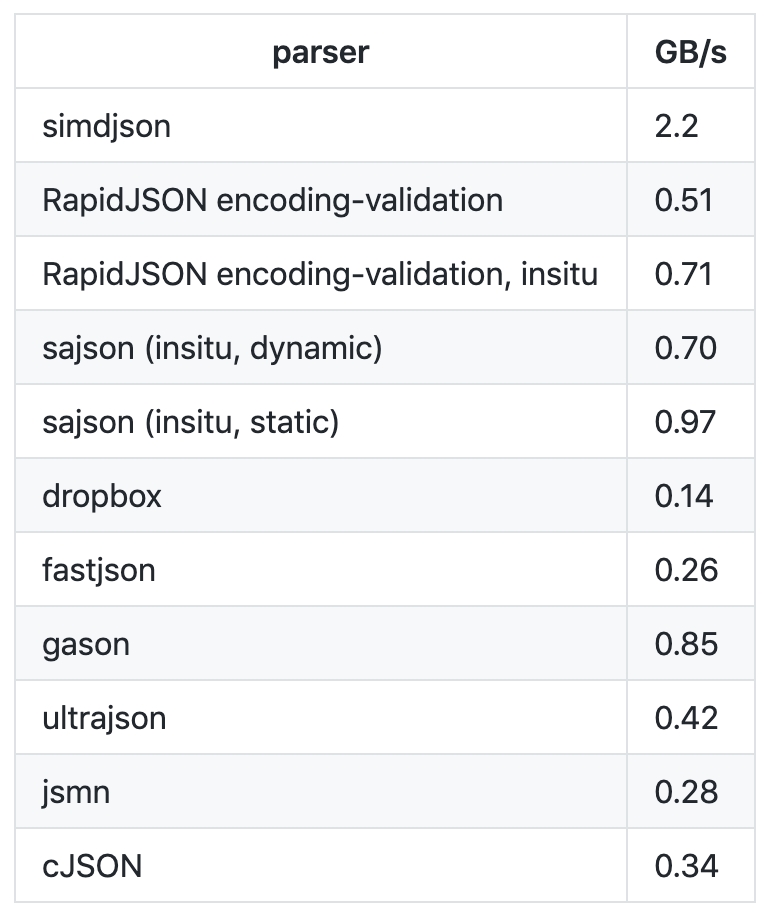Screen dimensions: 774x918
Task: Click the 0.70 GB/s value
Action: click(686, 348)
